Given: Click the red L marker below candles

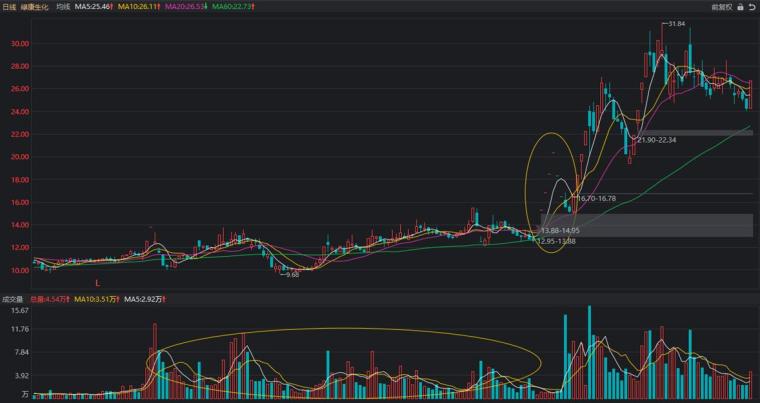Looking at the screenshot, I should coord(97,283).
